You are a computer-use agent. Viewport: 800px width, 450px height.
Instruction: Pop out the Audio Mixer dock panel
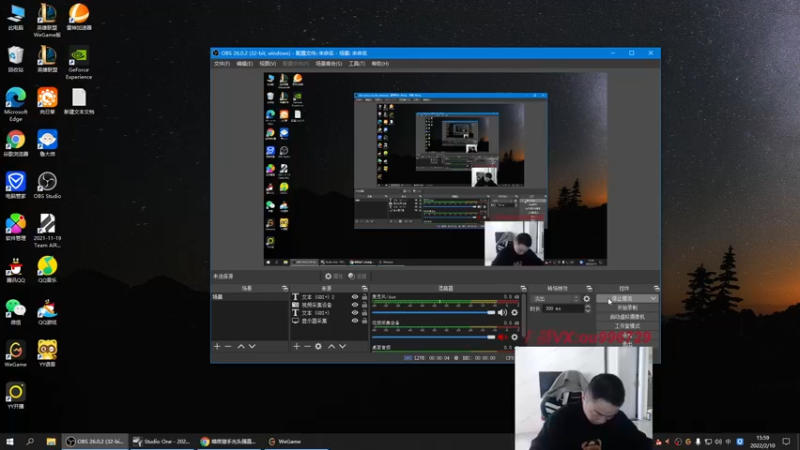(x=523, y=288)
